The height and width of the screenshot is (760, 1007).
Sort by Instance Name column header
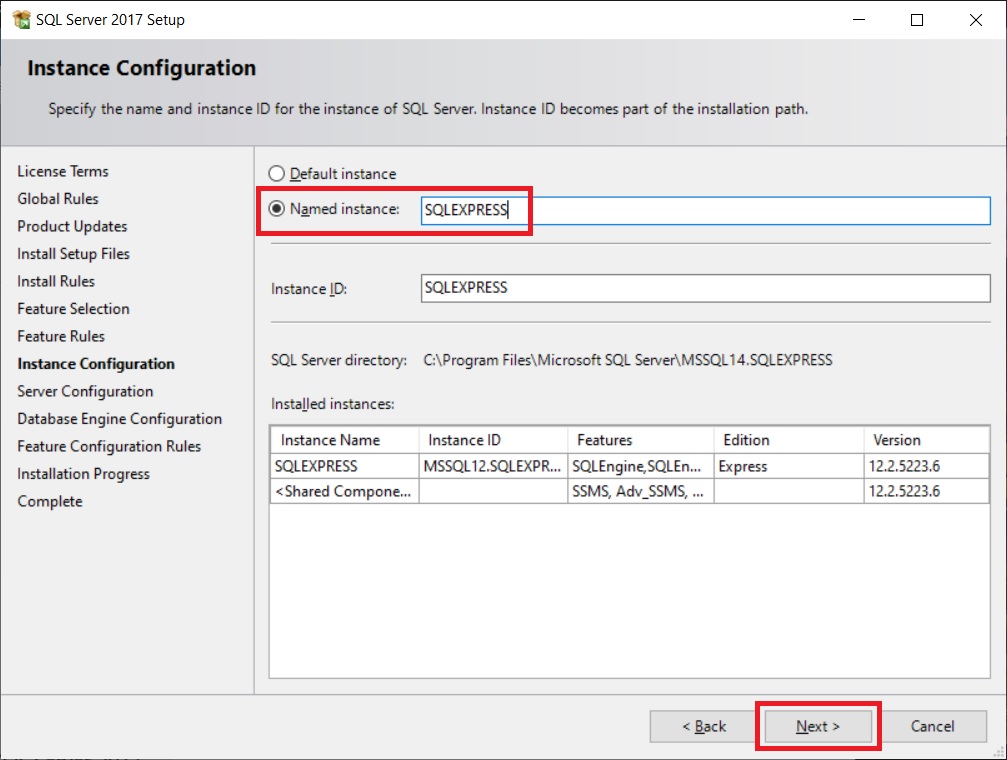click(x=344, y=440)
